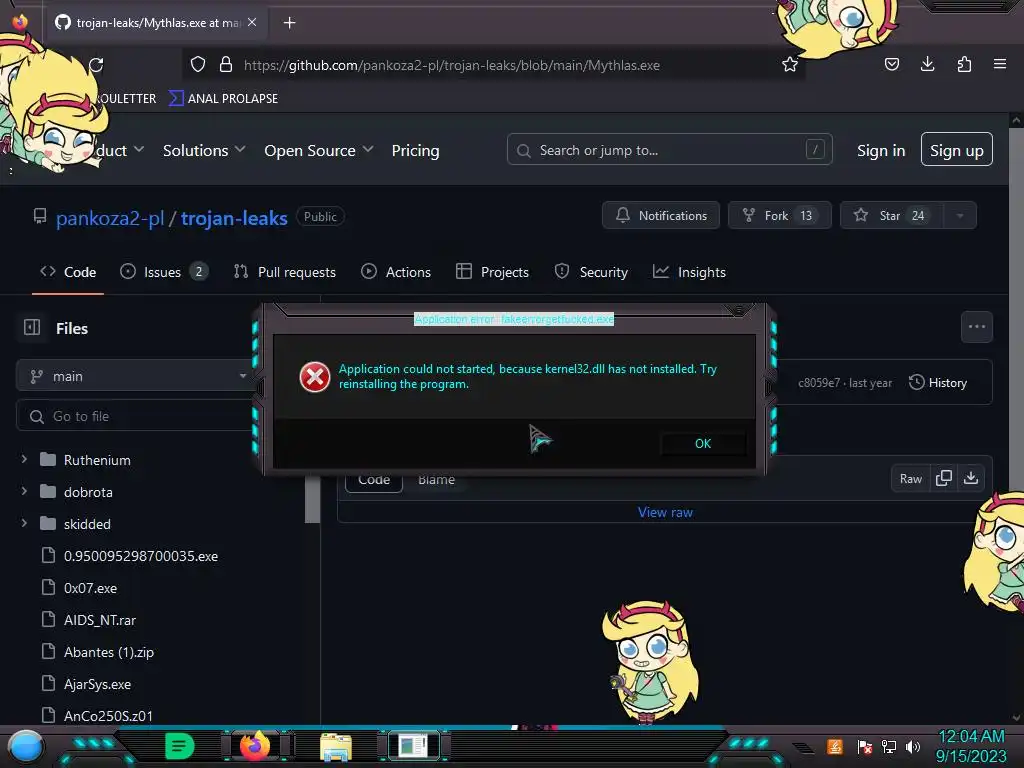Screen dimensions: 1024x768
Task: Switch to the Issues tab
Action: pos(164,272)
